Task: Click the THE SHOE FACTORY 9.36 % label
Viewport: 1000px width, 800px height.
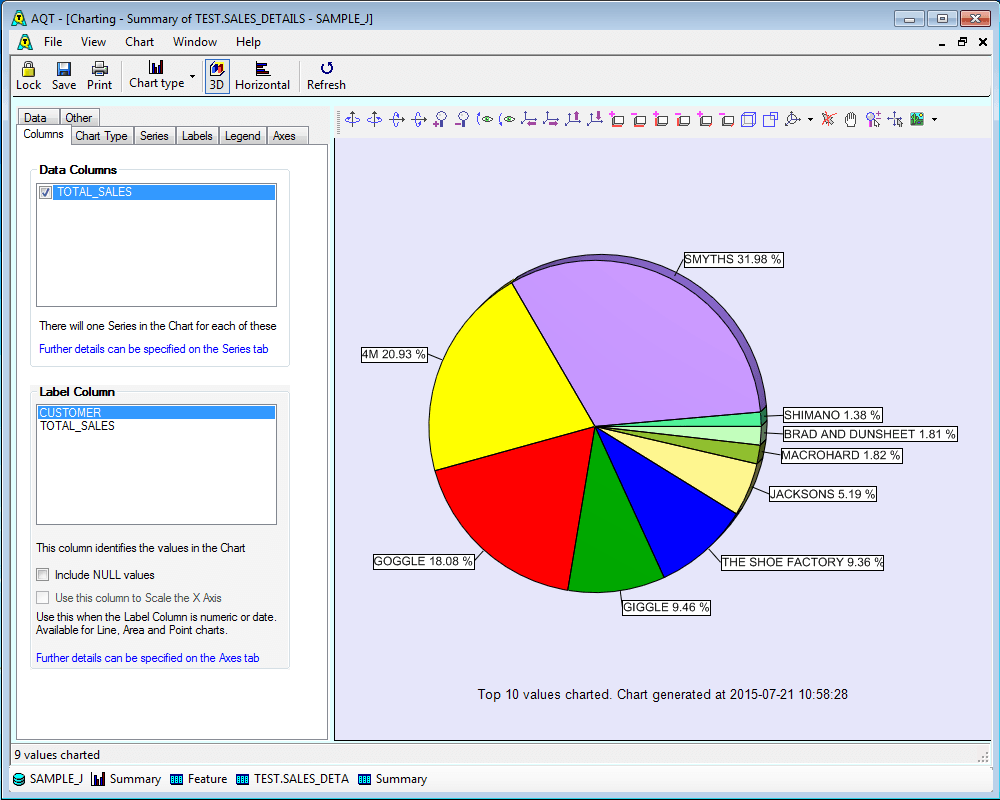Action: [802, 562]
